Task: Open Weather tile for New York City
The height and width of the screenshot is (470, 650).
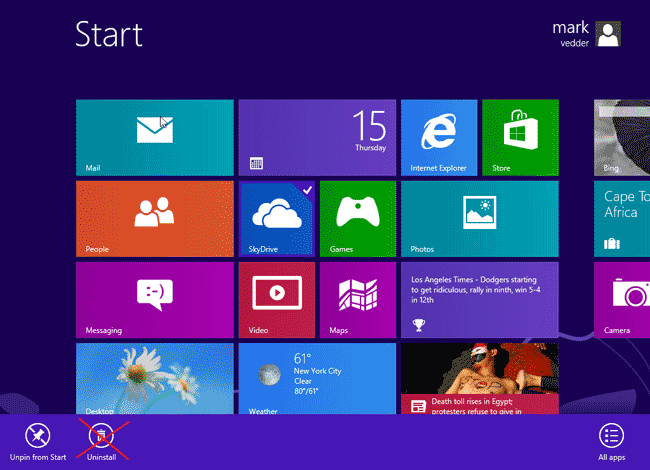Action: pyautogui.click(x=316, y=380)
